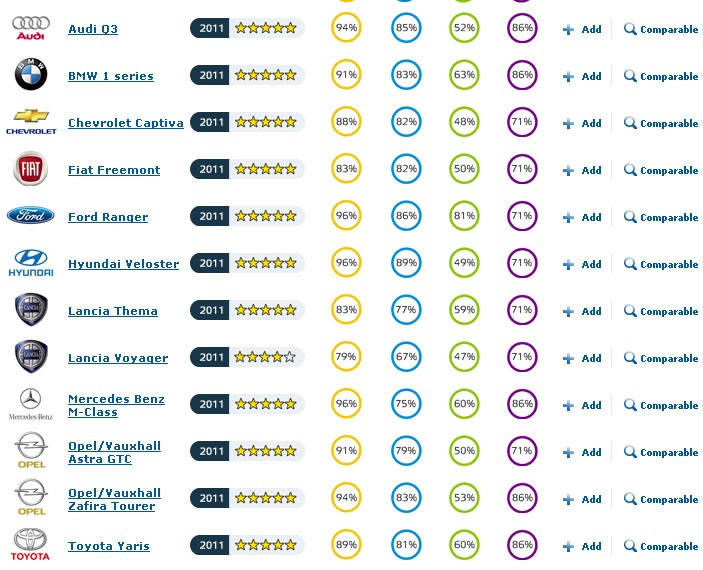Open the Lancia Voyager link
This screenshot has height=570, width=703.
point(118,358)
